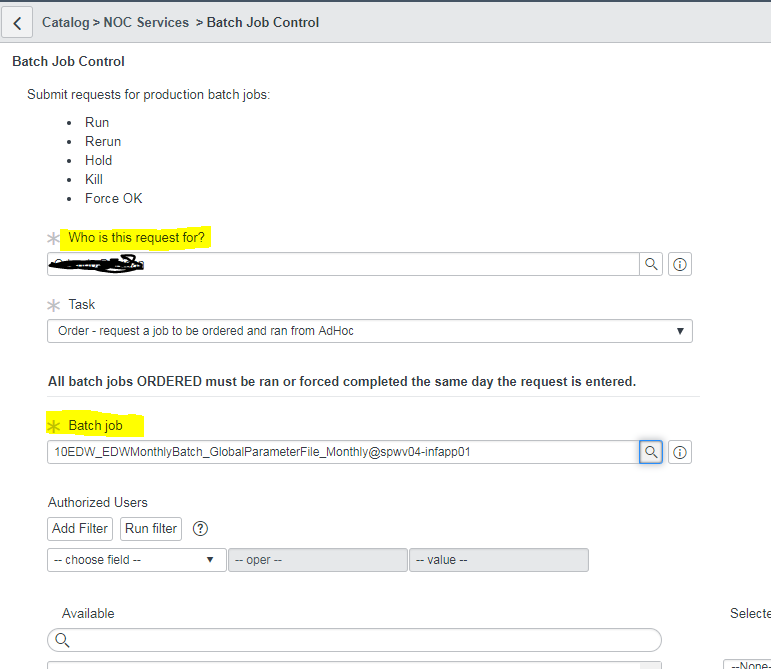Click the disabled 'oper' filter dropdown
The image size is (771, 669).
(318, 560)
